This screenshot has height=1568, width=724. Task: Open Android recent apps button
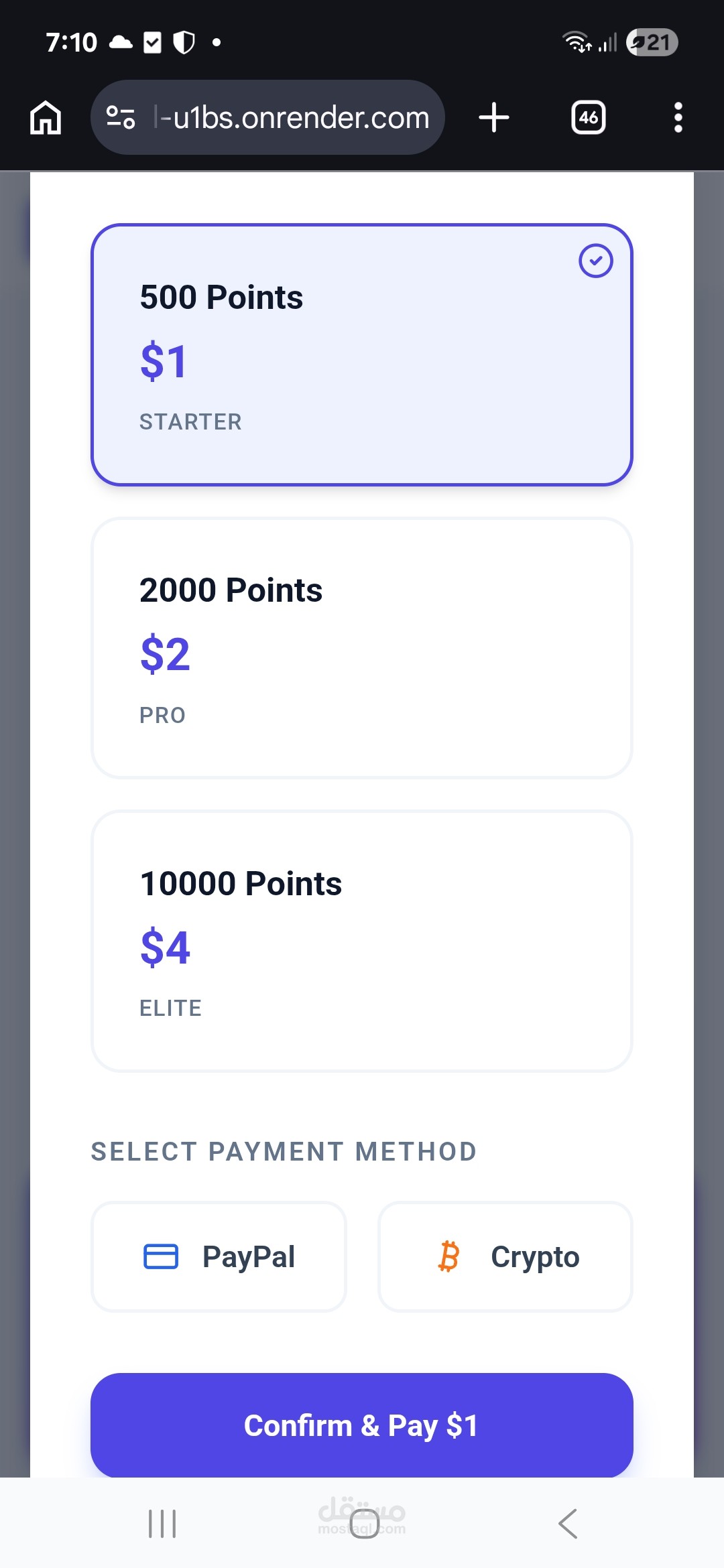tap(162, 1524)
